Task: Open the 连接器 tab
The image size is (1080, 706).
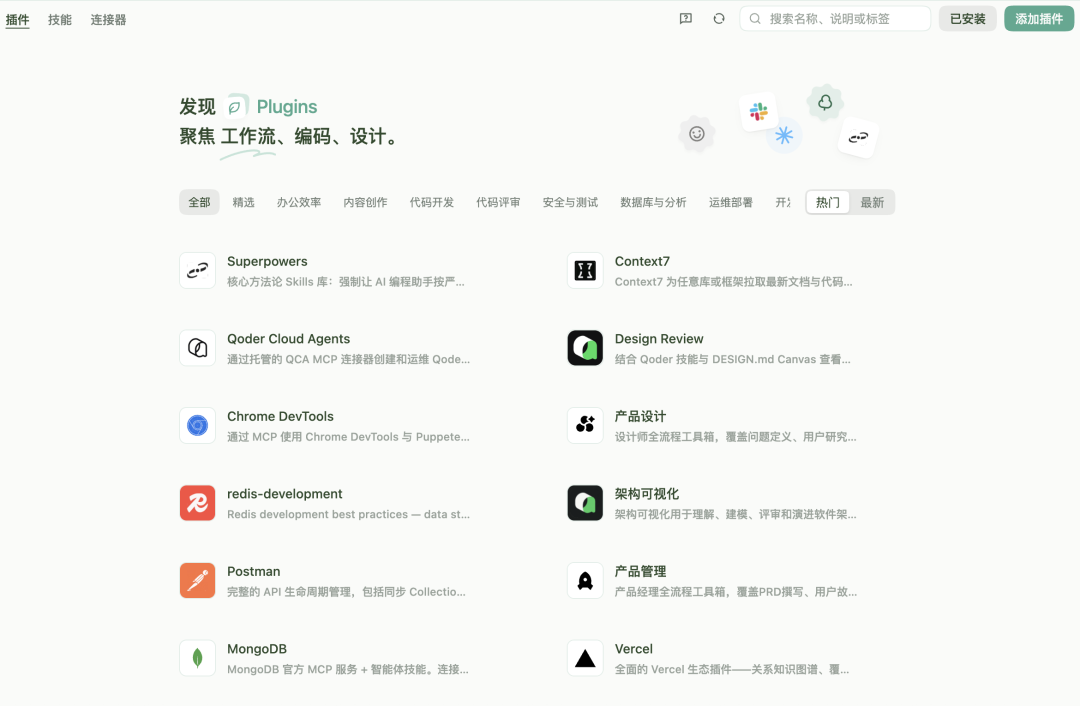Action: click(x=108, y=19)
